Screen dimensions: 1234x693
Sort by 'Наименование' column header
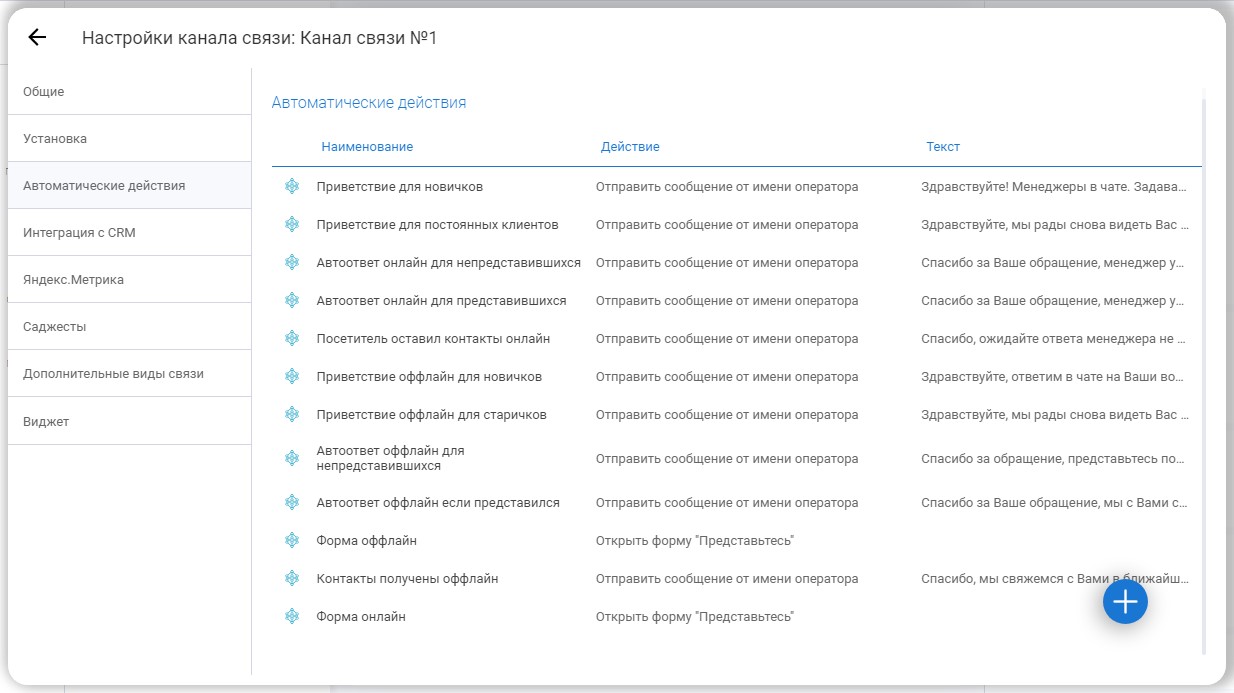point(367,147)
